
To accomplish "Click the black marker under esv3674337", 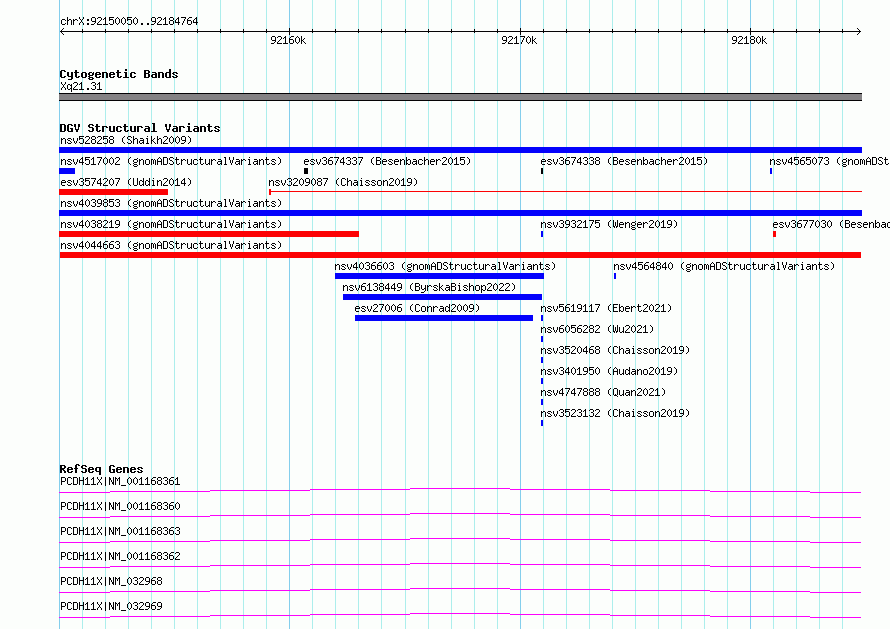I will click(x=306, y=171).
